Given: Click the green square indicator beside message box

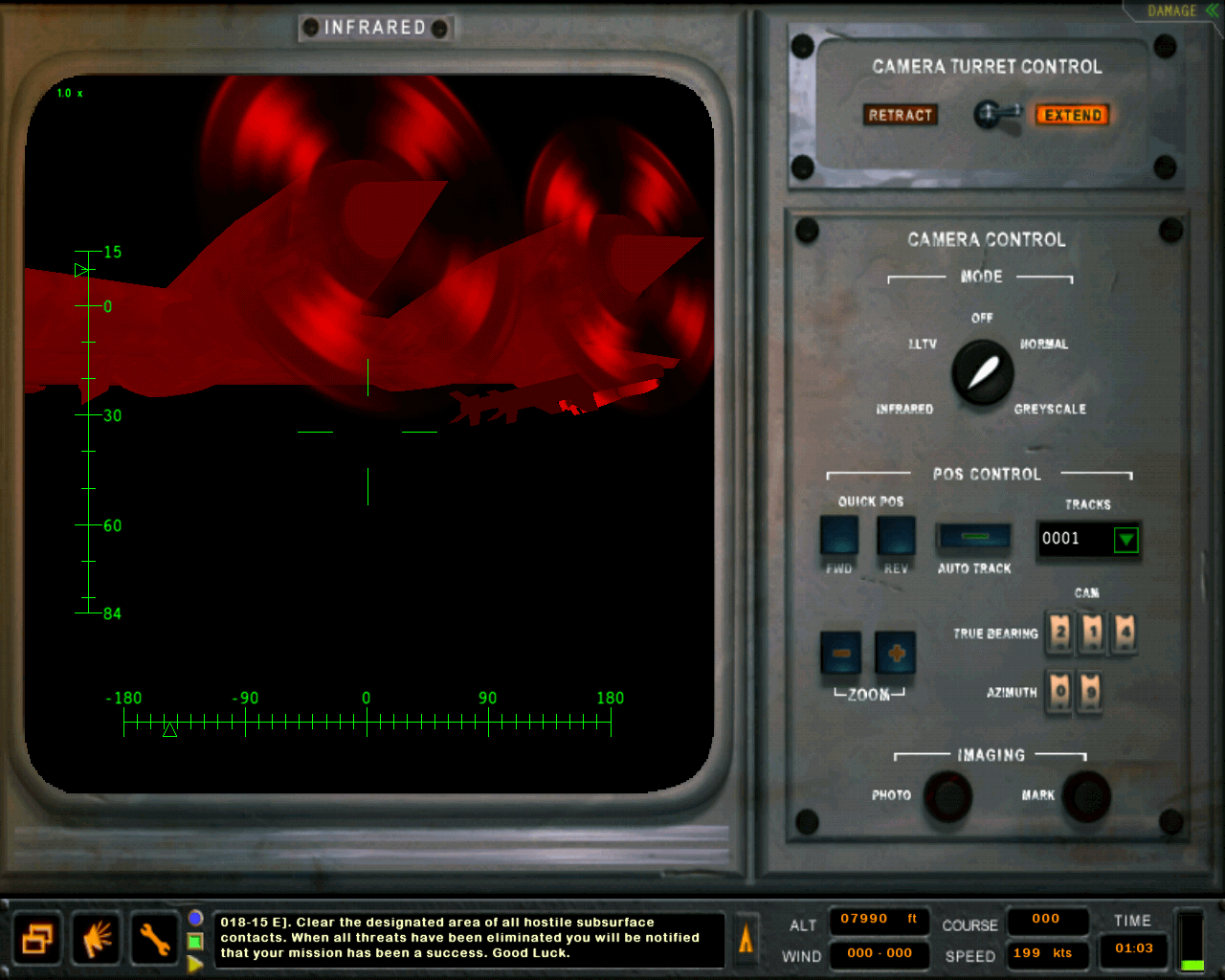Looking at the screenshot, I should coord(195,942).
